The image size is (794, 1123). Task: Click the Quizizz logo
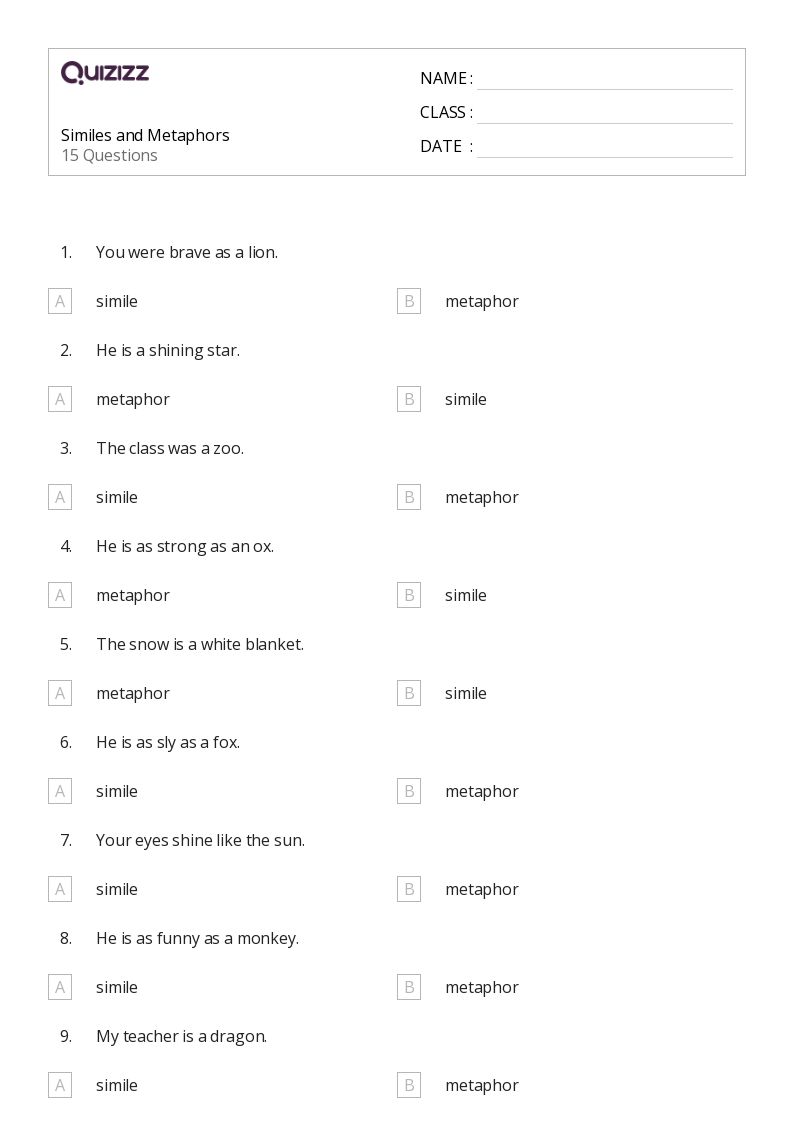point(105,73)
